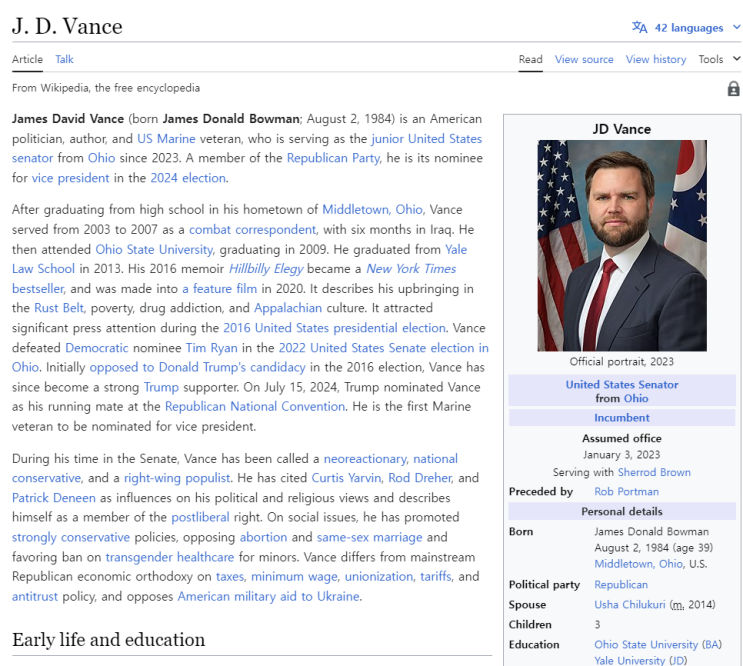
Task: Open American military aid to Ukraine link
Action: [x=268, y=596]
